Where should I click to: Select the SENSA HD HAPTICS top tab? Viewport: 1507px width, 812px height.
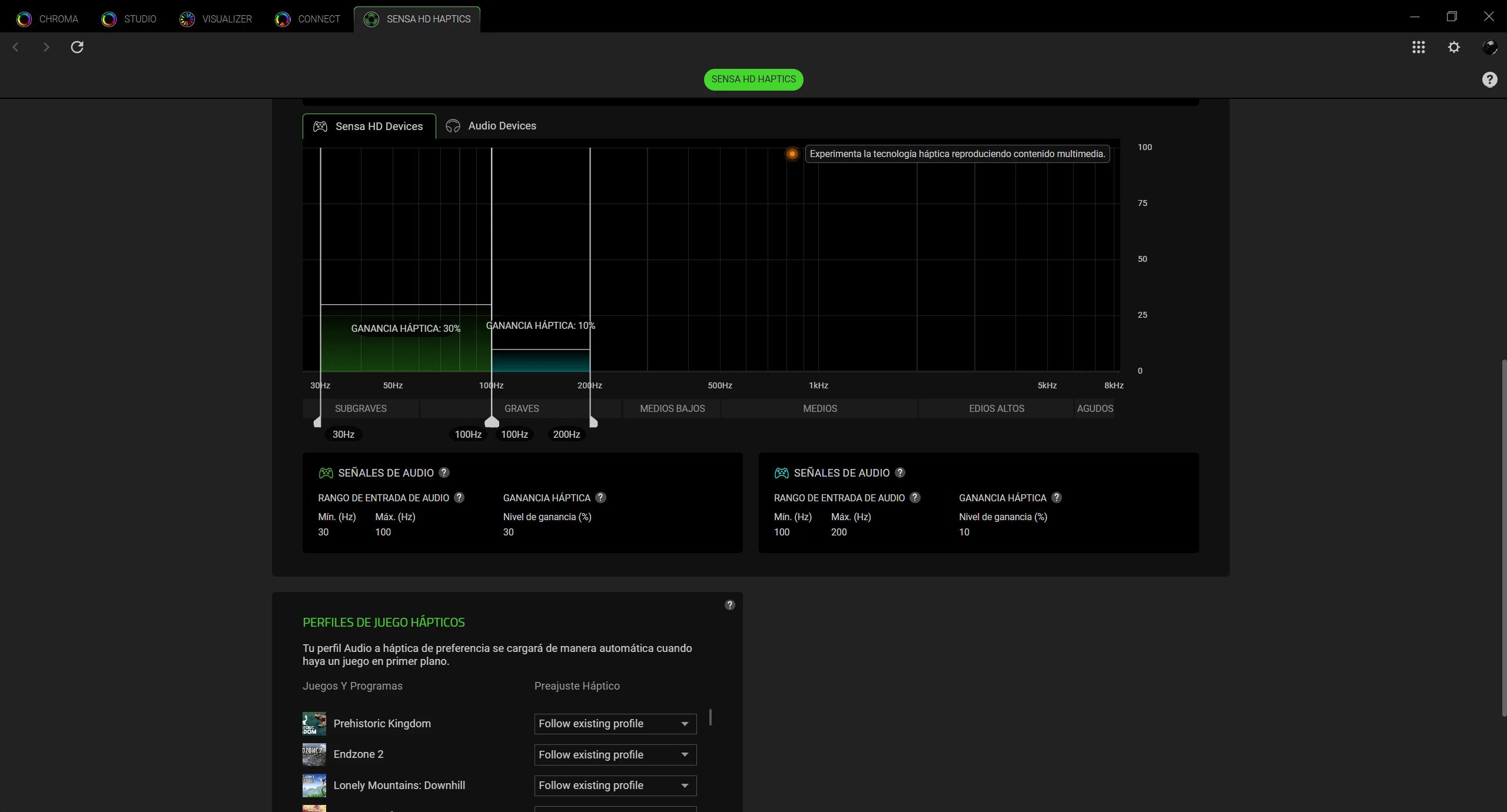(417, 19)
